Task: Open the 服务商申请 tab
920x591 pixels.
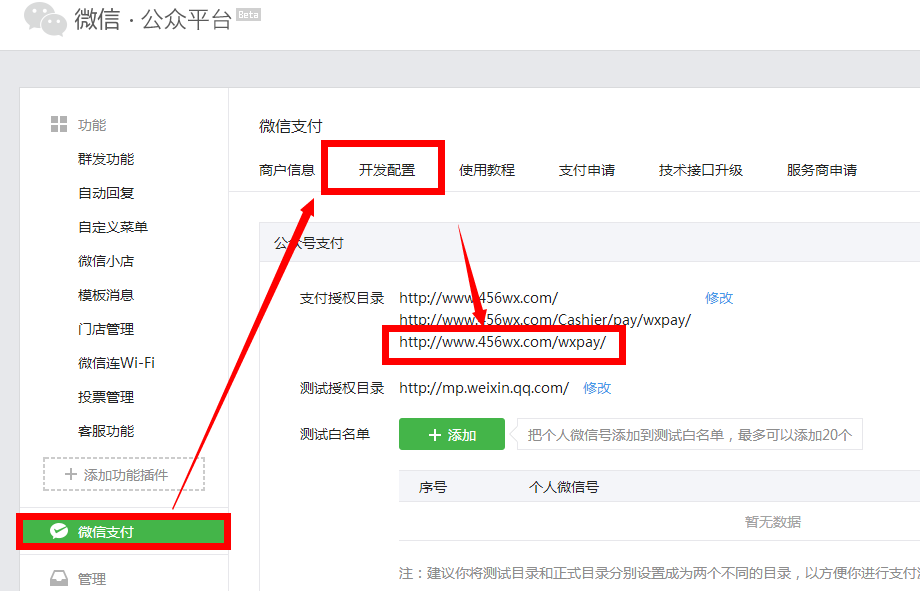Action: coord(821,170)
